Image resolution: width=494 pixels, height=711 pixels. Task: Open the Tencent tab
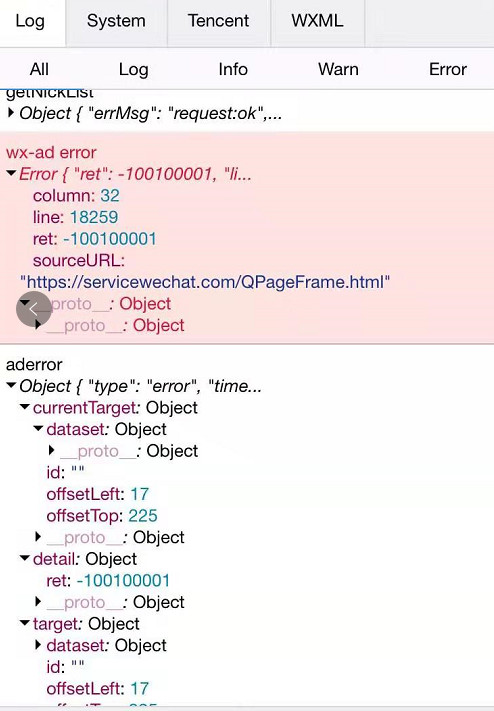[218, 21]
